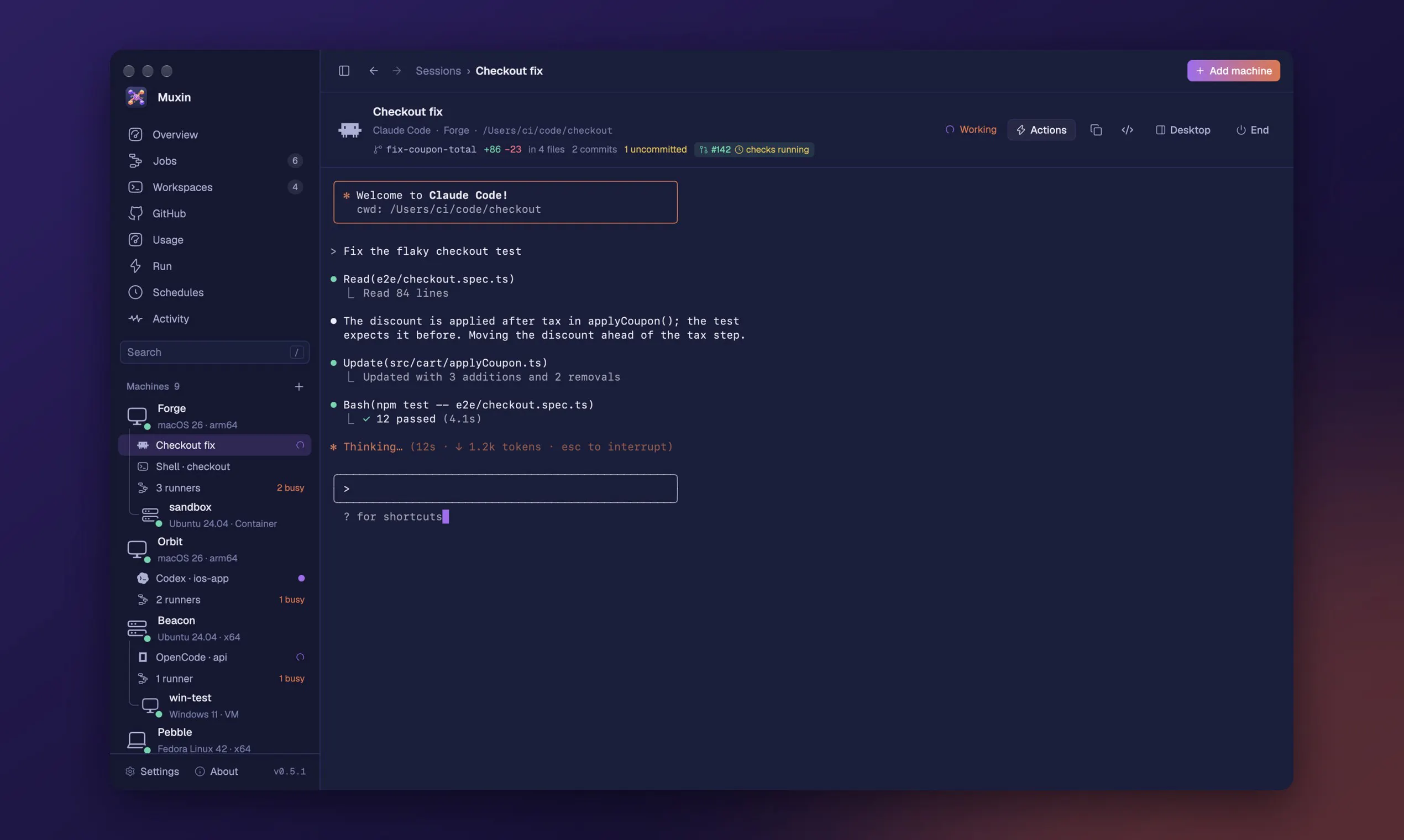Viewport: 1404px width, 840px height.
Task: End the Checkout fix session
Action: click(1253, 130)
